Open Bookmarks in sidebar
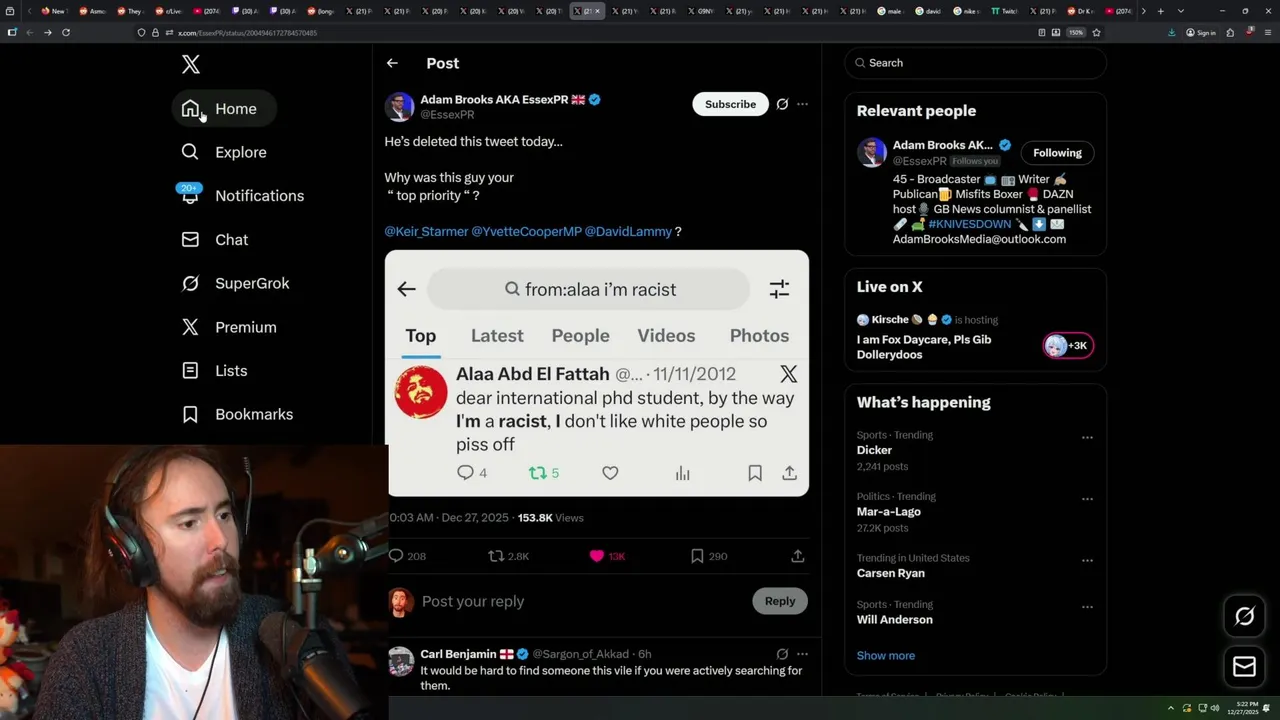1280x720 pixels. point(237,414)
